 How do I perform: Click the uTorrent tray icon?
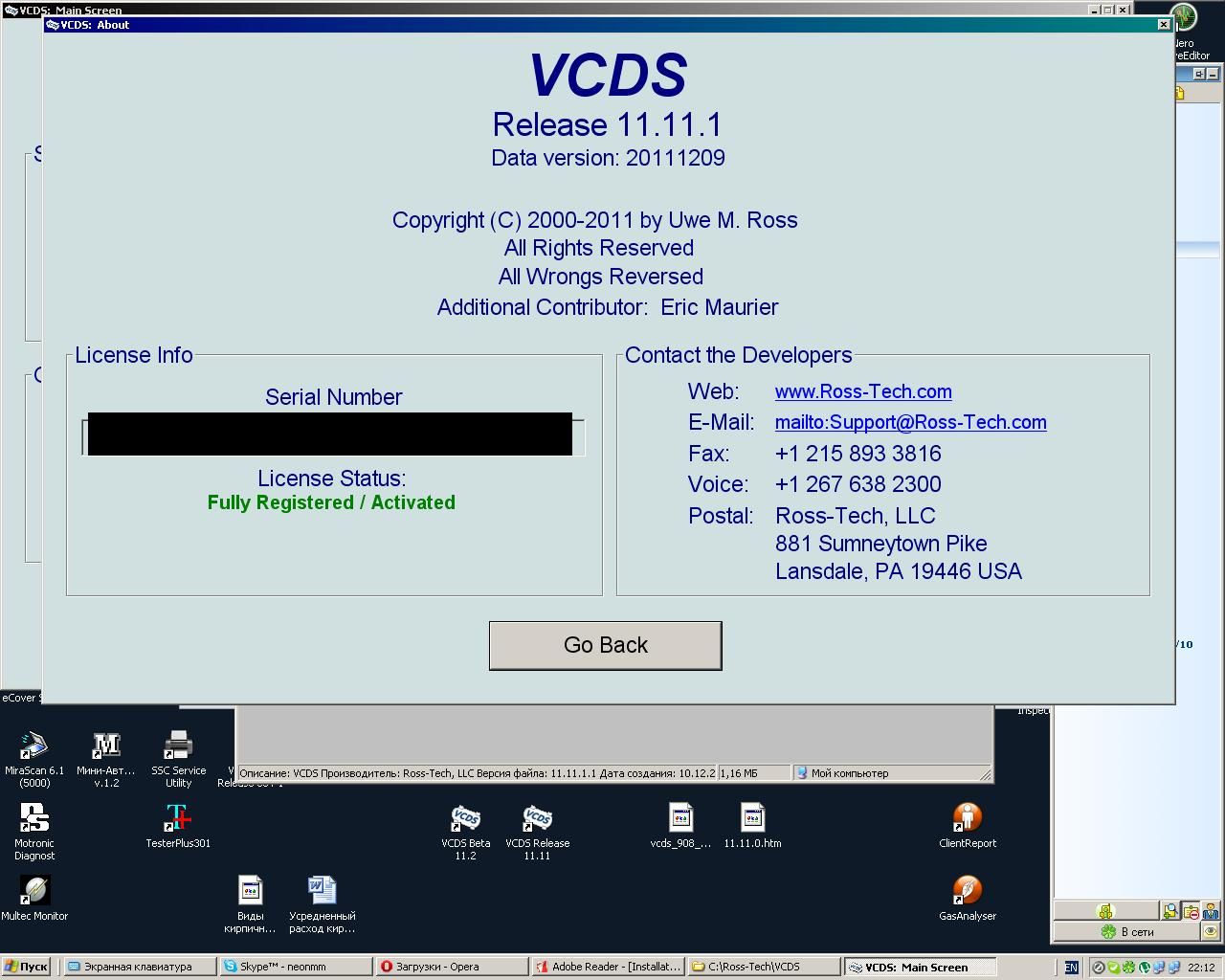click(x=1145, y=968)
